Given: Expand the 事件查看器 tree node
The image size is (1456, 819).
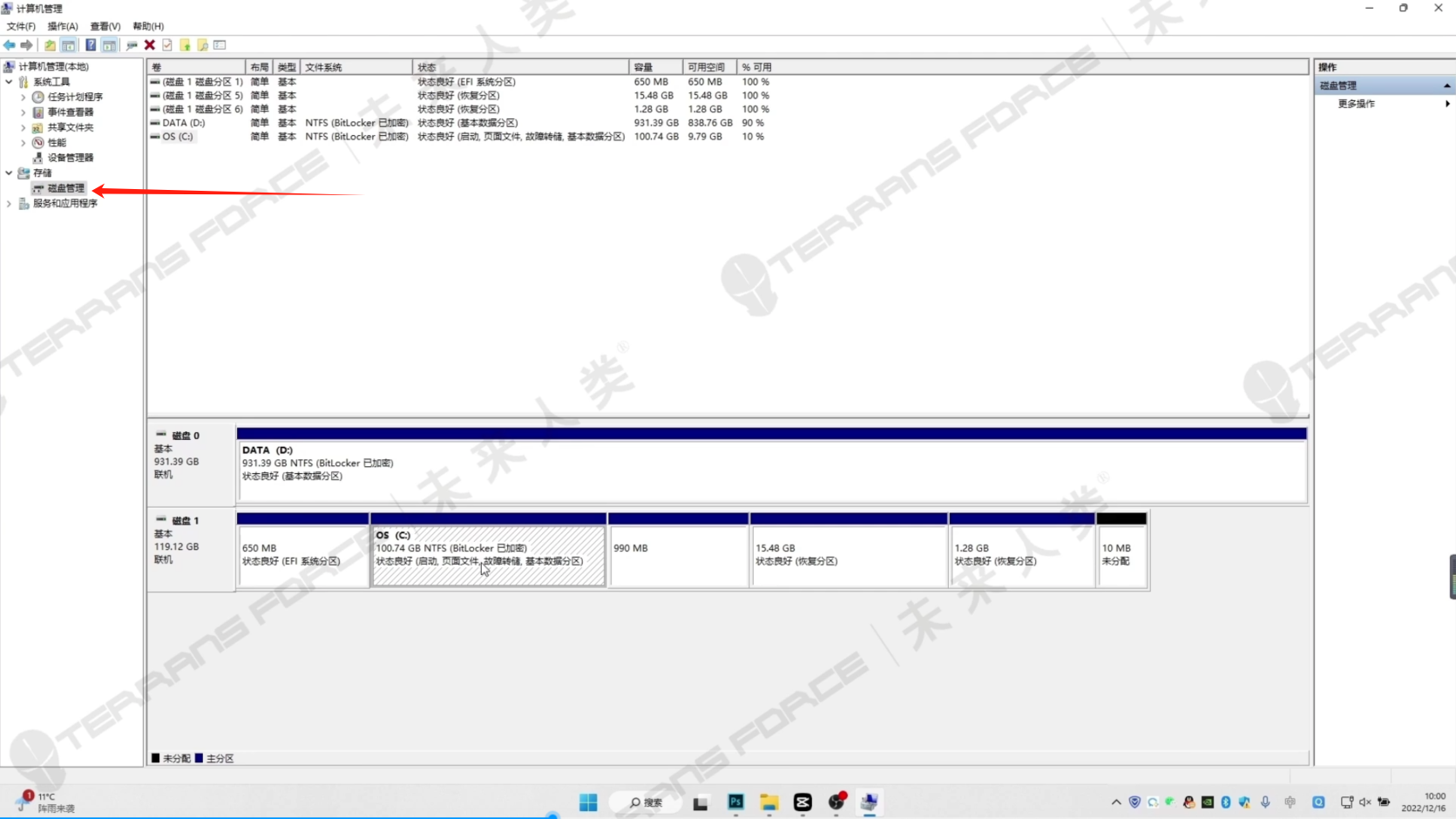Looking at the screenshot, I should coord(24,112).
